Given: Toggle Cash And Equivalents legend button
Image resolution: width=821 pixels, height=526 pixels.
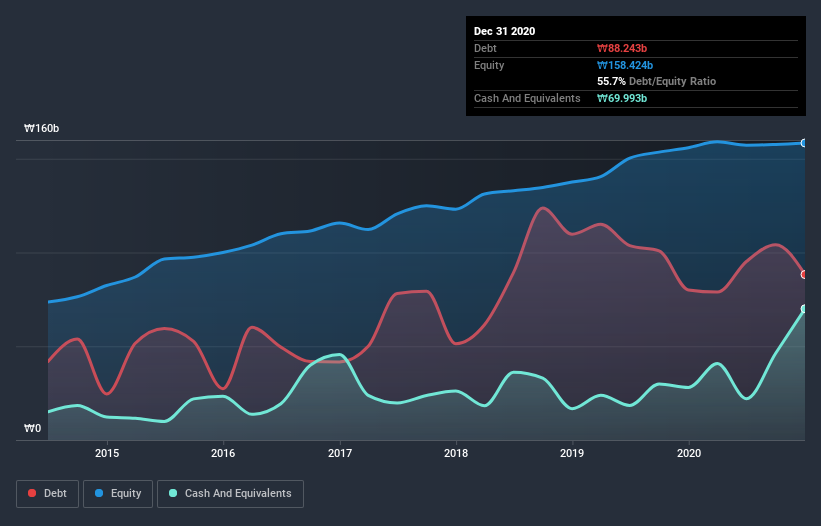Looking at the screenshot, I should pyautogui.click(x=230, y=494).
